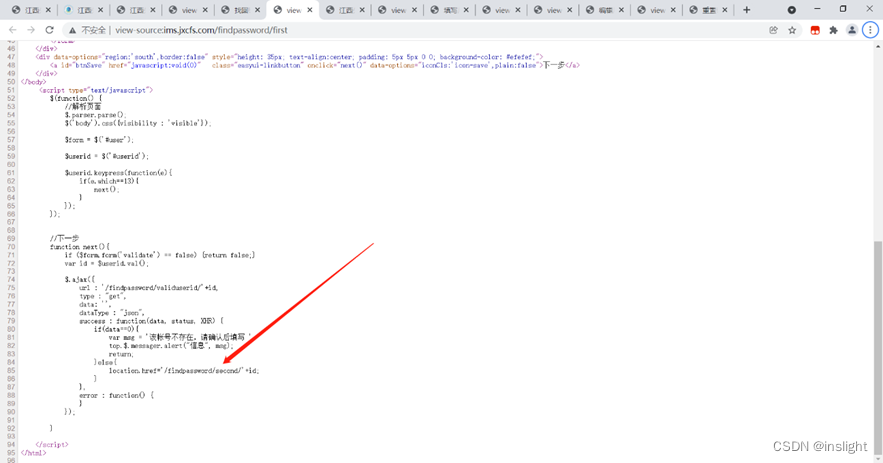Click the var id = $userid.val(); line
Image resolution: width=883 pixels, height=463 pixels.
[x=106, y=263]
